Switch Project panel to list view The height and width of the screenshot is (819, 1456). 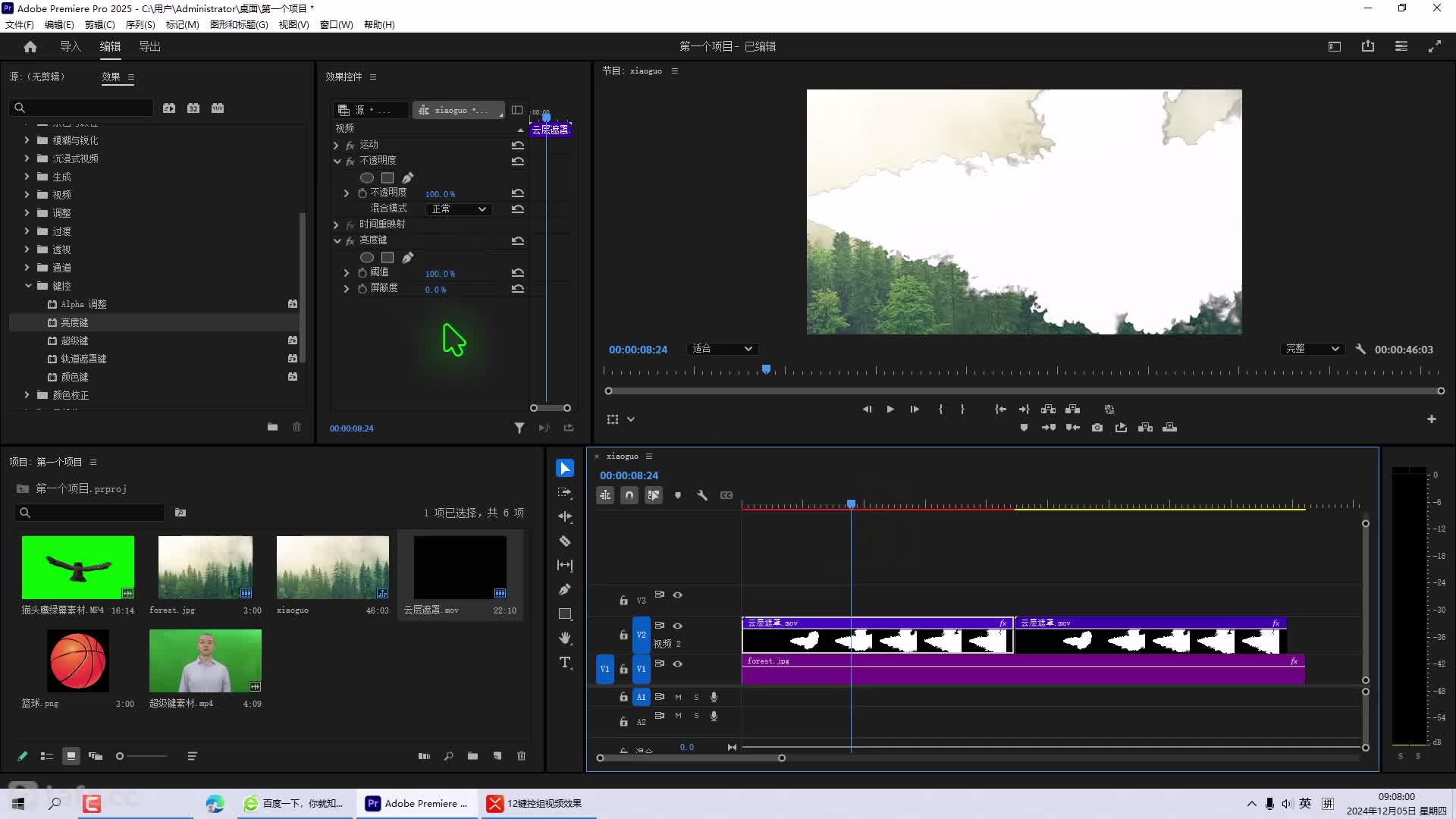pos(47,756)
